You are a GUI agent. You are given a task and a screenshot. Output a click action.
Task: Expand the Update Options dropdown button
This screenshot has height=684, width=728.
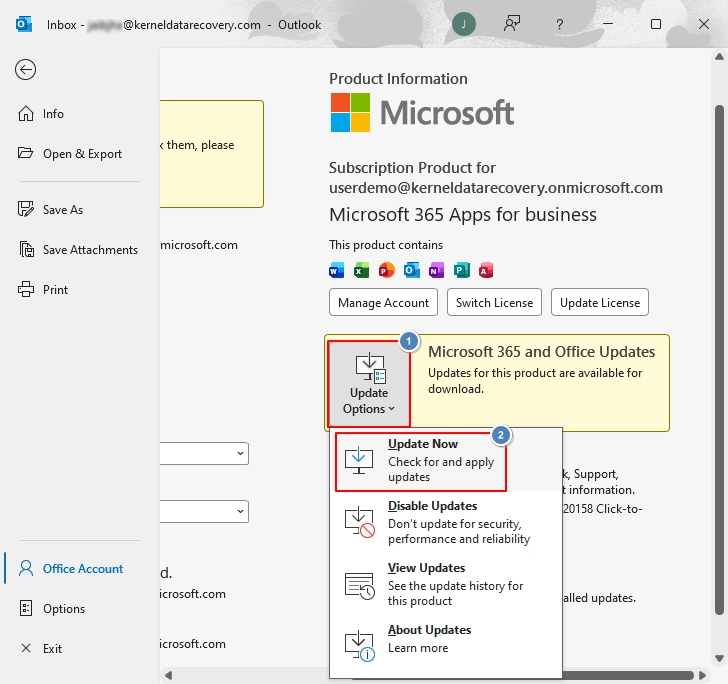tap(369, 384)
